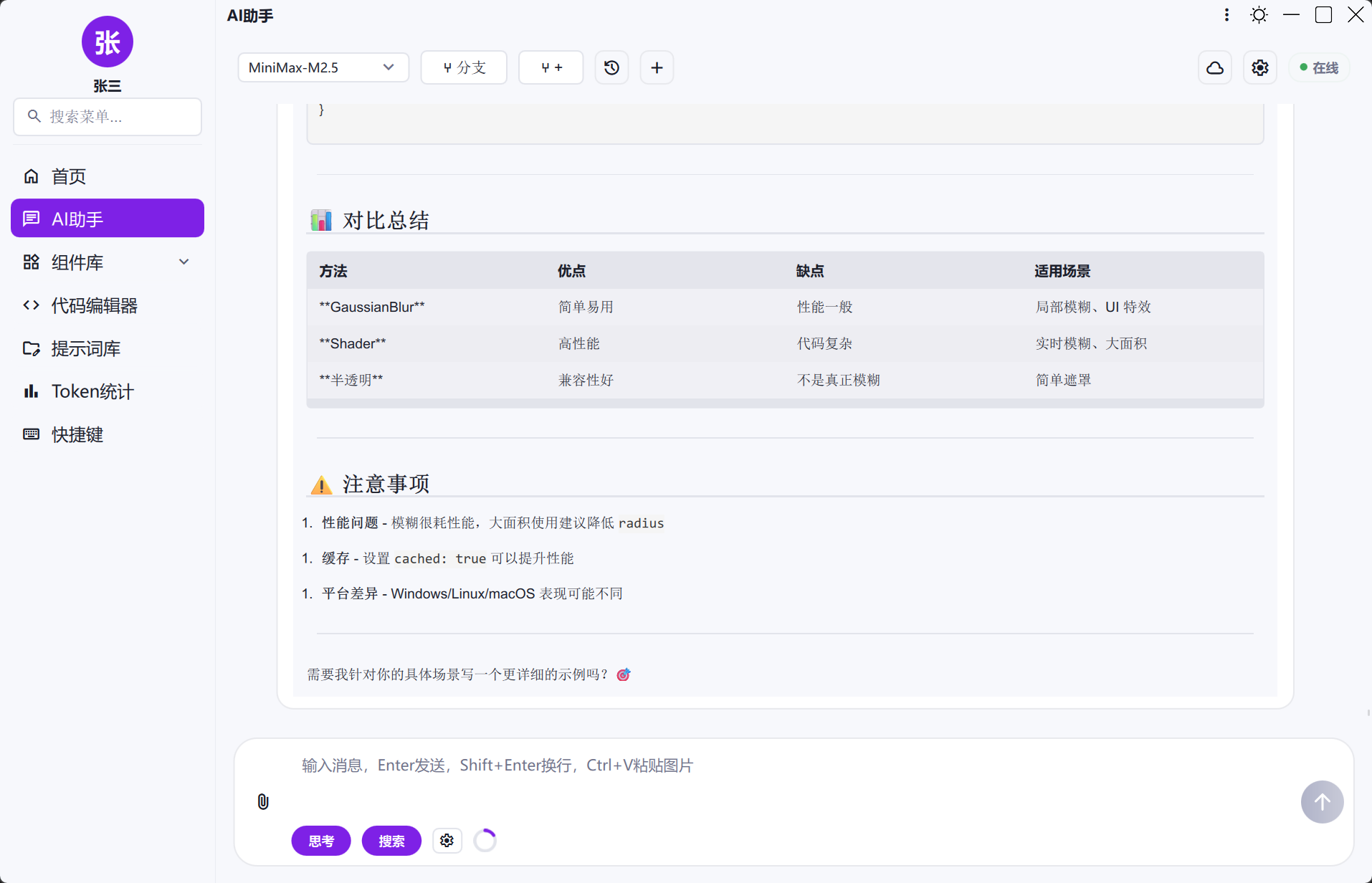Open the 快捷键 shortcuts page
This screenshot has height=883, width=1372.
tap(108, 434)
